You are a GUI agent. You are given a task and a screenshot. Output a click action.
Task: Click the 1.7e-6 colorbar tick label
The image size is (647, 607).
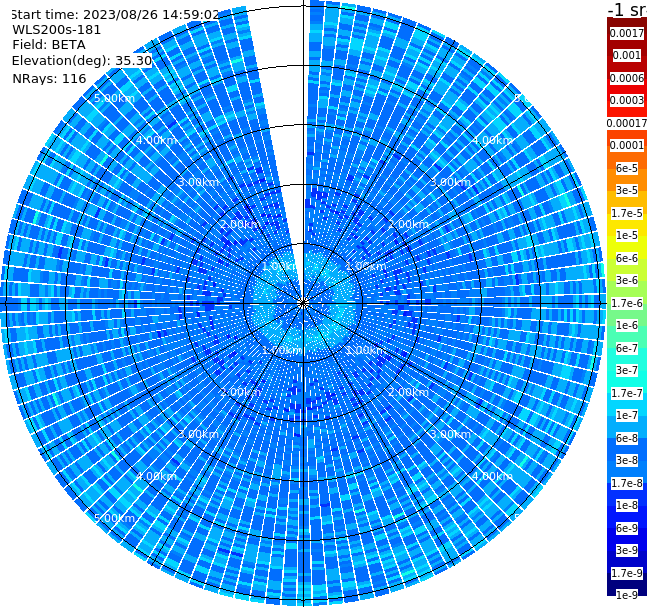(627, 303)
